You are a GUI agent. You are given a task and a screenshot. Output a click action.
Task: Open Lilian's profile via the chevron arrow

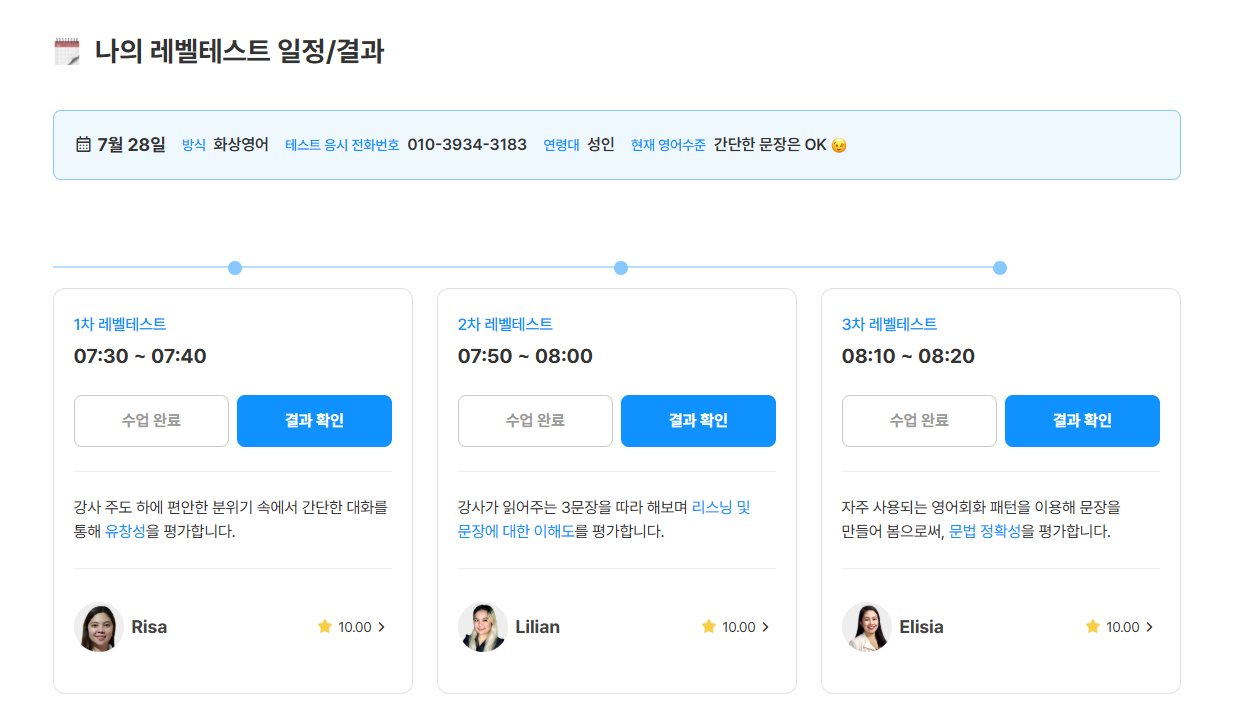(x=766, y=627)
